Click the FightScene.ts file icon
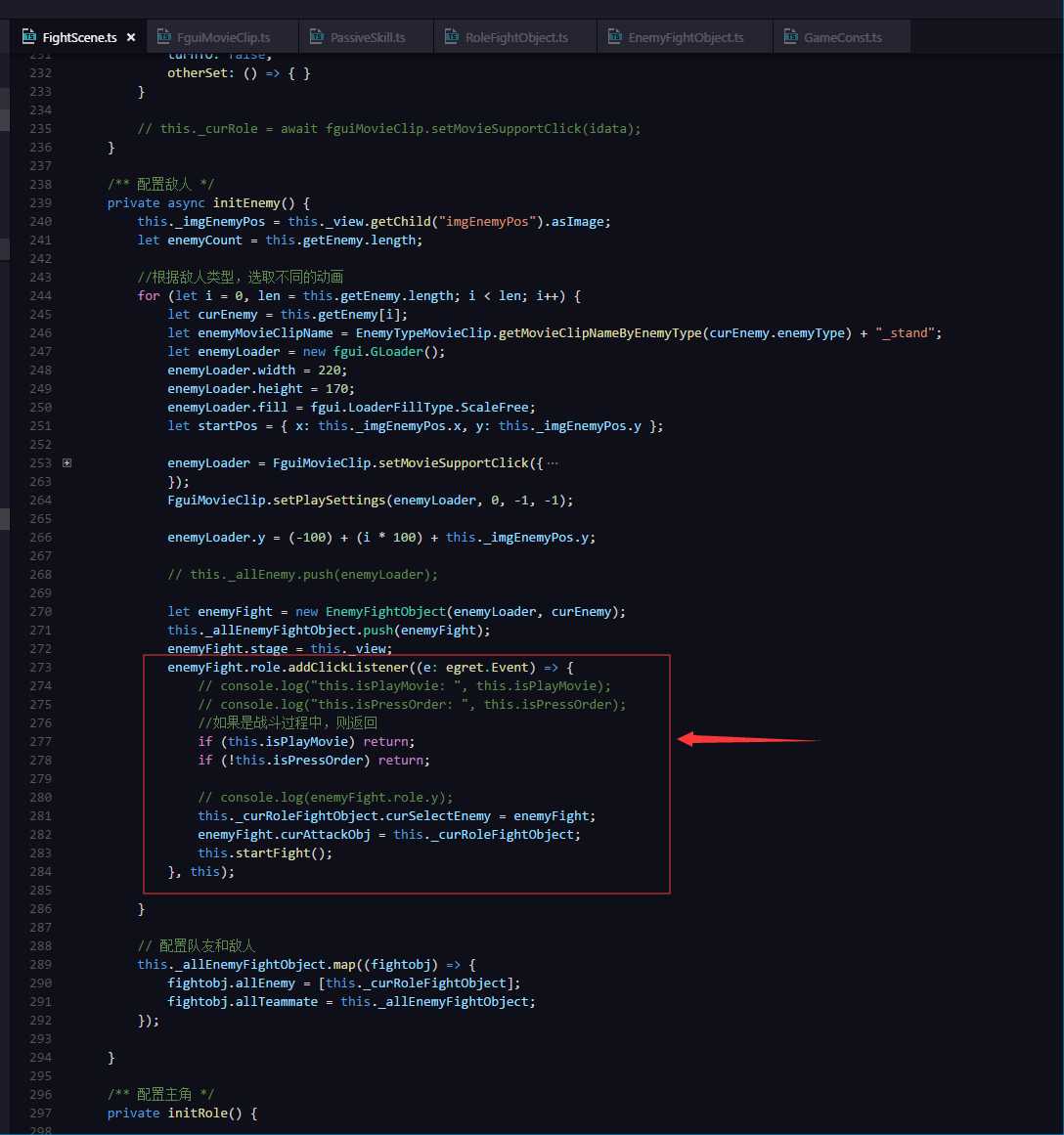This screenshot has width=1064, height=1135. coord(29,36)
